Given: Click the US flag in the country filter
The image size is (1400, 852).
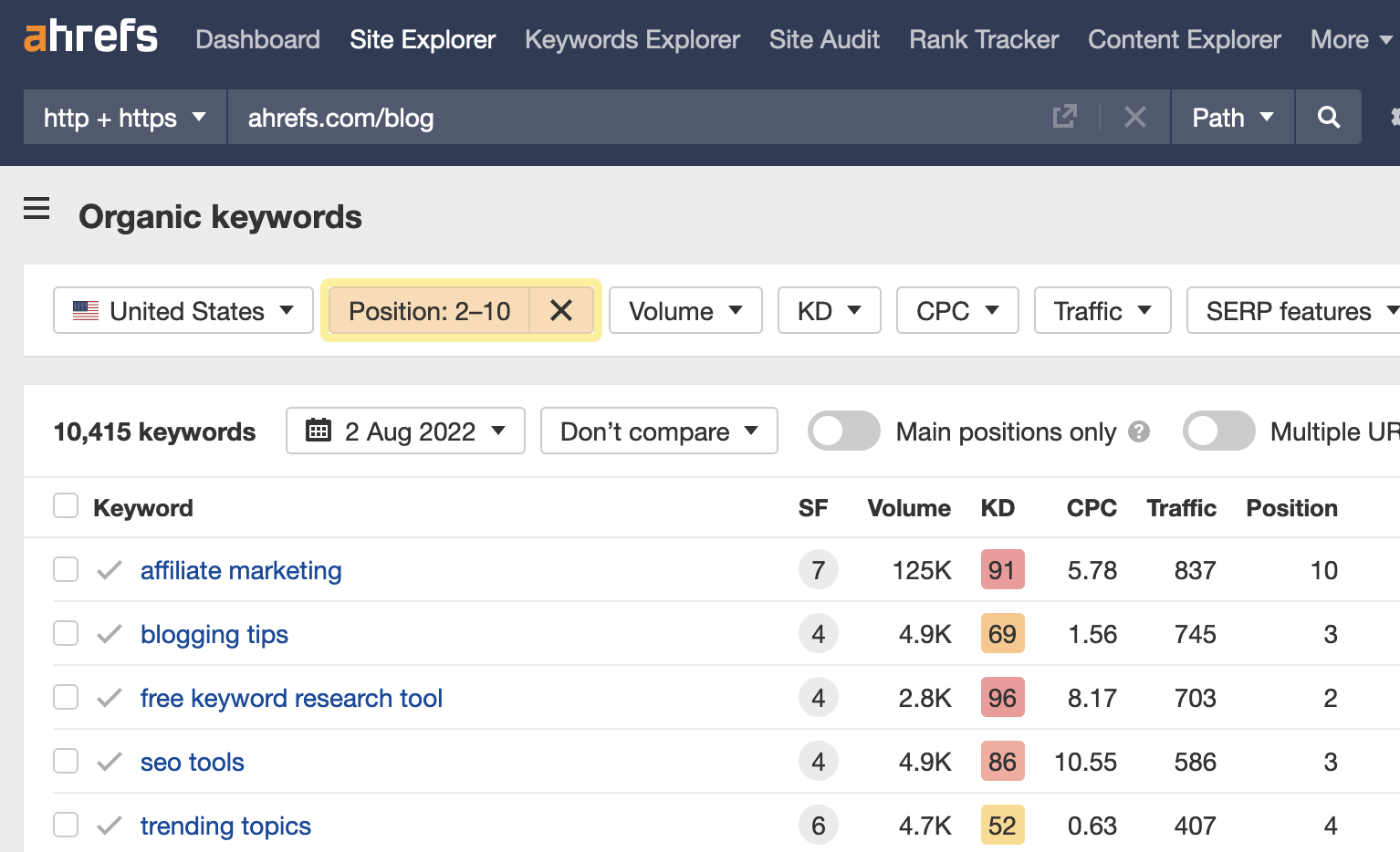Looking at the screenshot, I should pyautogui.click(x=85, y=310).
